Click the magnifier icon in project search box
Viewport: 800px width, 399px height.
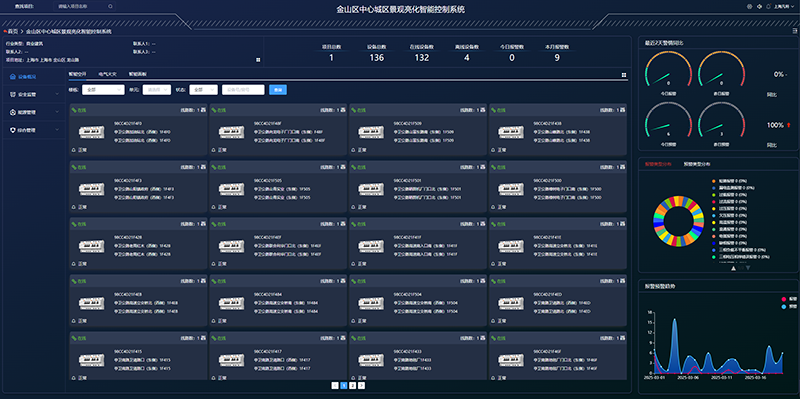tap(111, 7)
